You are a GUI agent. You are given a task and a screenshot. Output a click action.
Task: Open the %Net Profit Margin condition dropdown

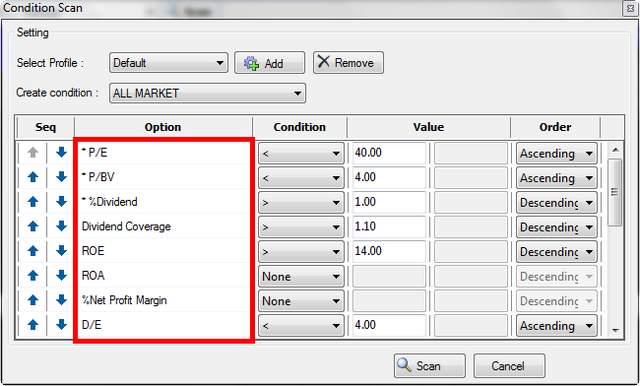pos(301,301)
